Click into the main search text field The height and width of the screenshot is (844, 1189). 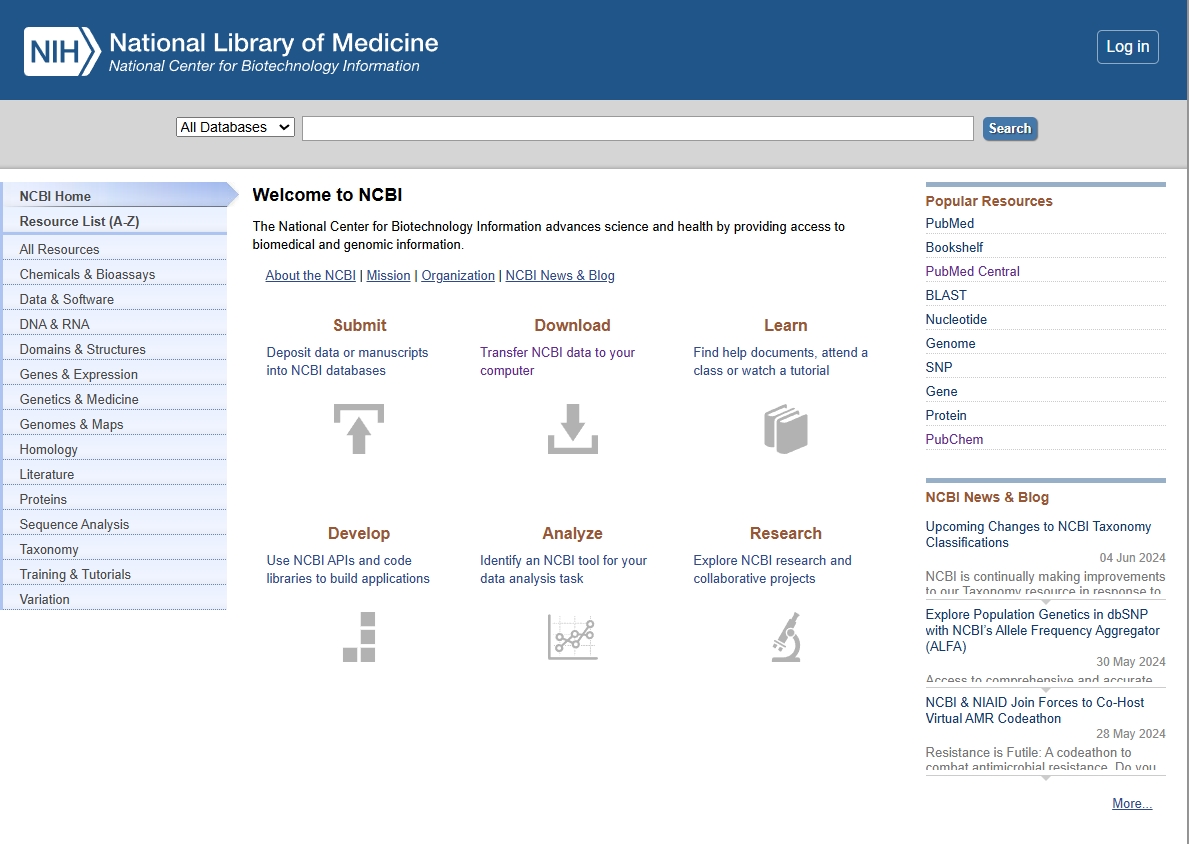tap(638, 128)
